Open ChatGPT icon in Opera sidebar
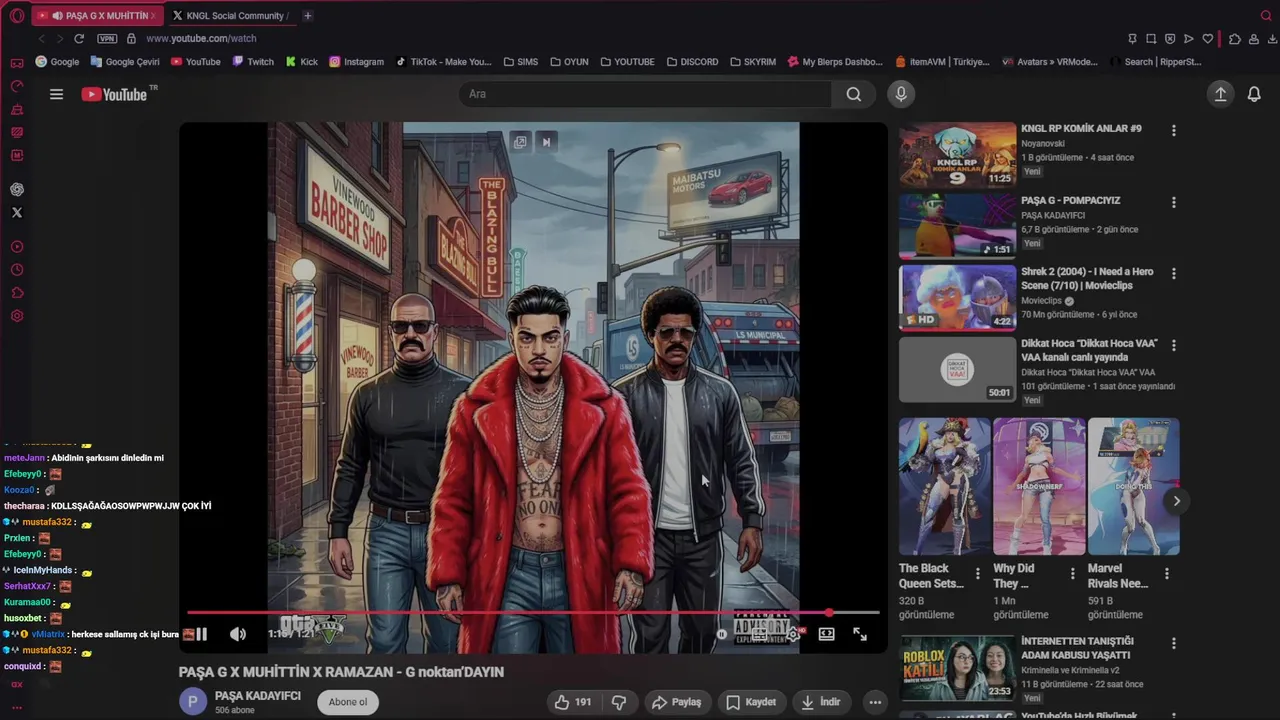Viewport: 1280px width, 720px height. (x=17, y=189)
